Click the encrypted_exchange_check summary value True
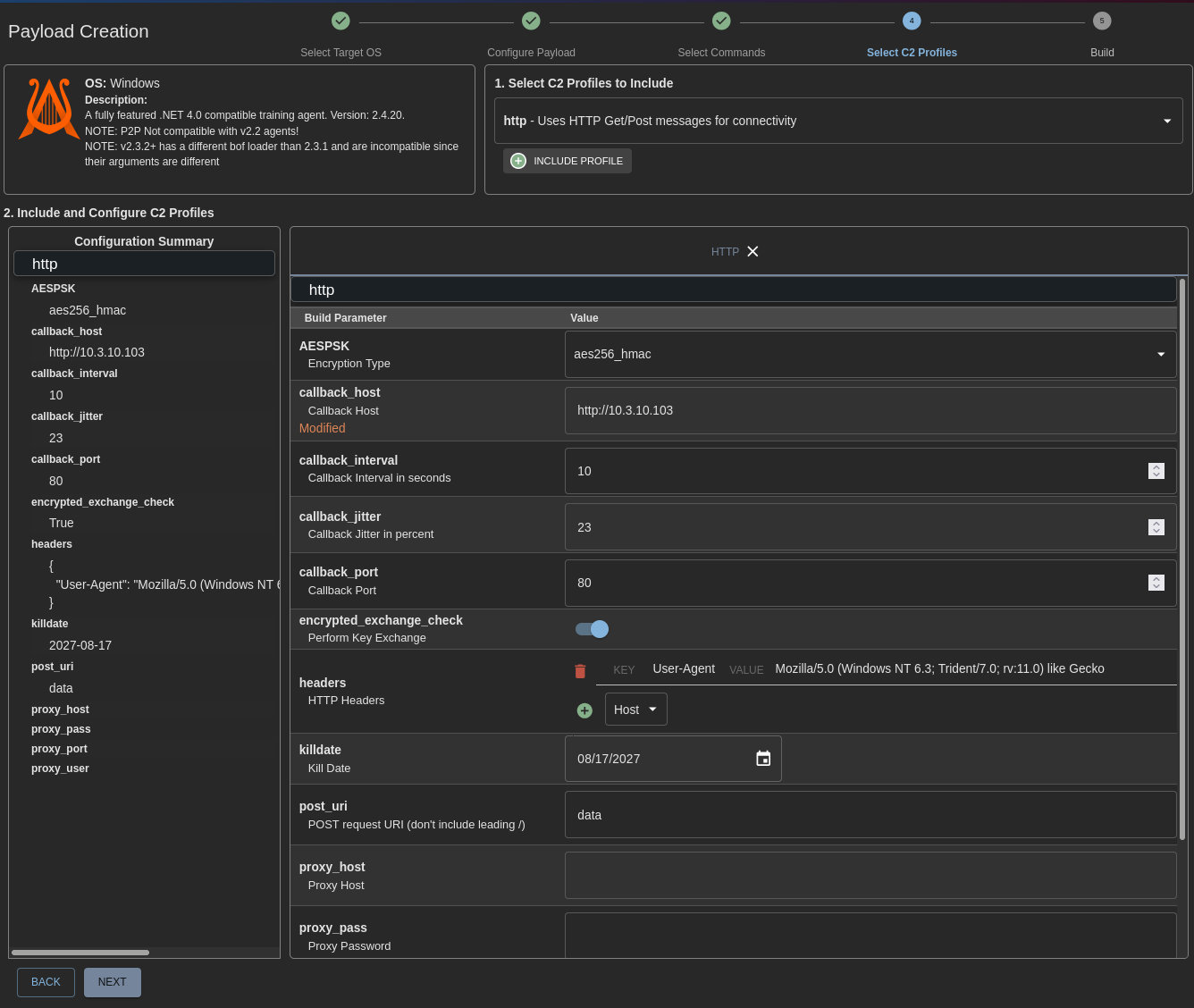The height and width of the screenshot is (1008, 1194). 62,523
